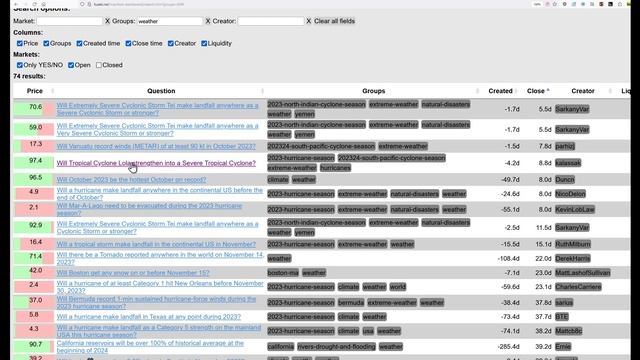Sort by the Created column sort handle
The image size is (640, 360).
coord(516,91)
